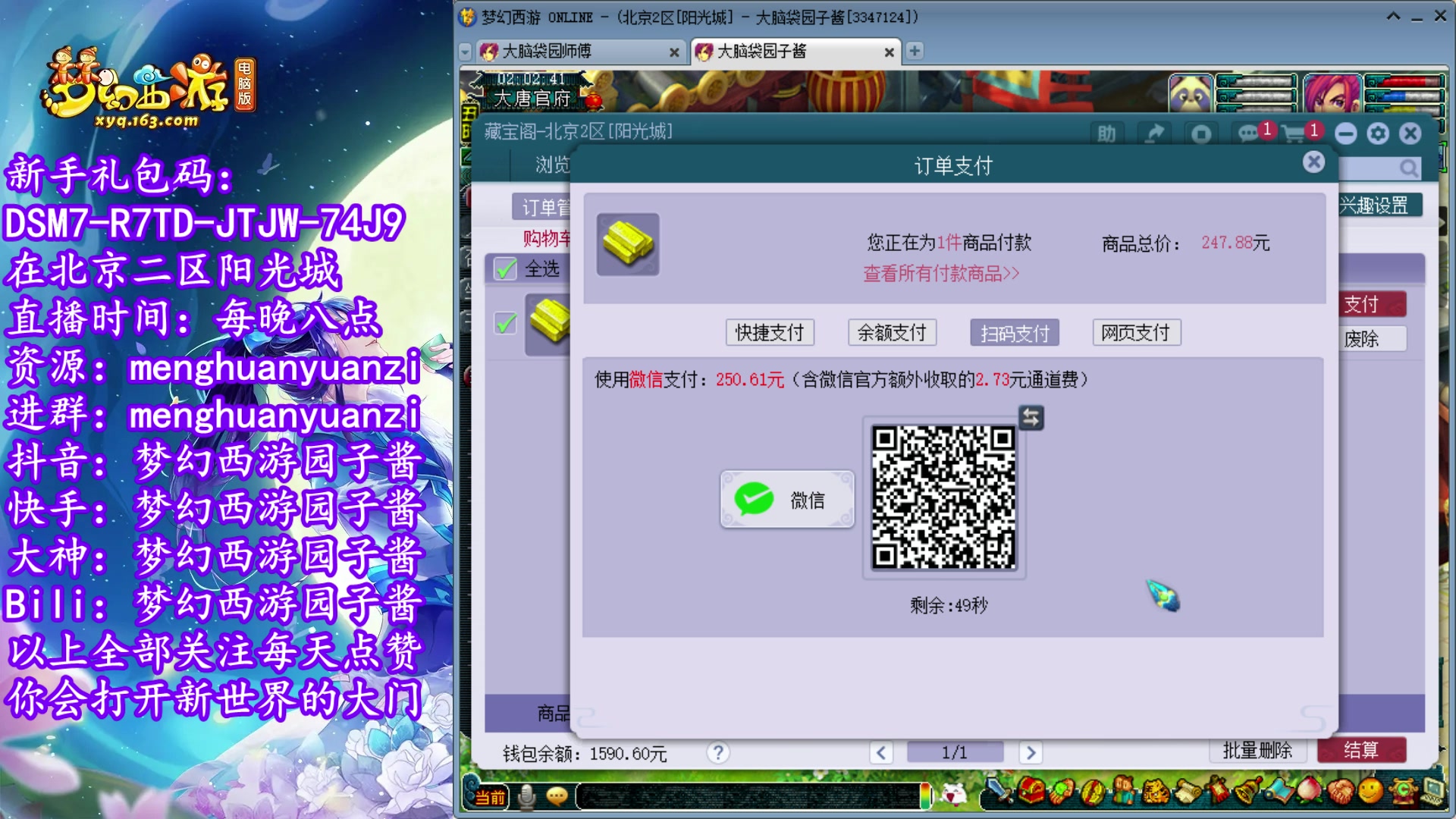1456x819 pixels.
Task: Click the handshake friends icon
Action: click(x=1341, y=793)
